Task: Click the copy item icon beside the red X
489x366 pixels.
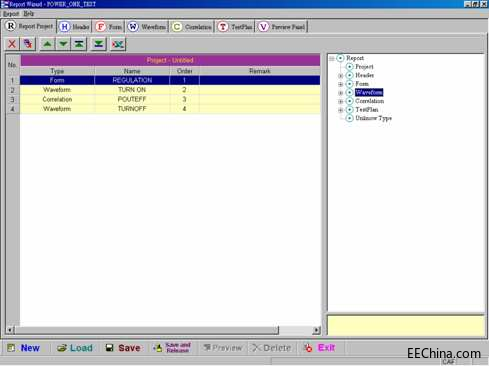Action: coord(28,44)
